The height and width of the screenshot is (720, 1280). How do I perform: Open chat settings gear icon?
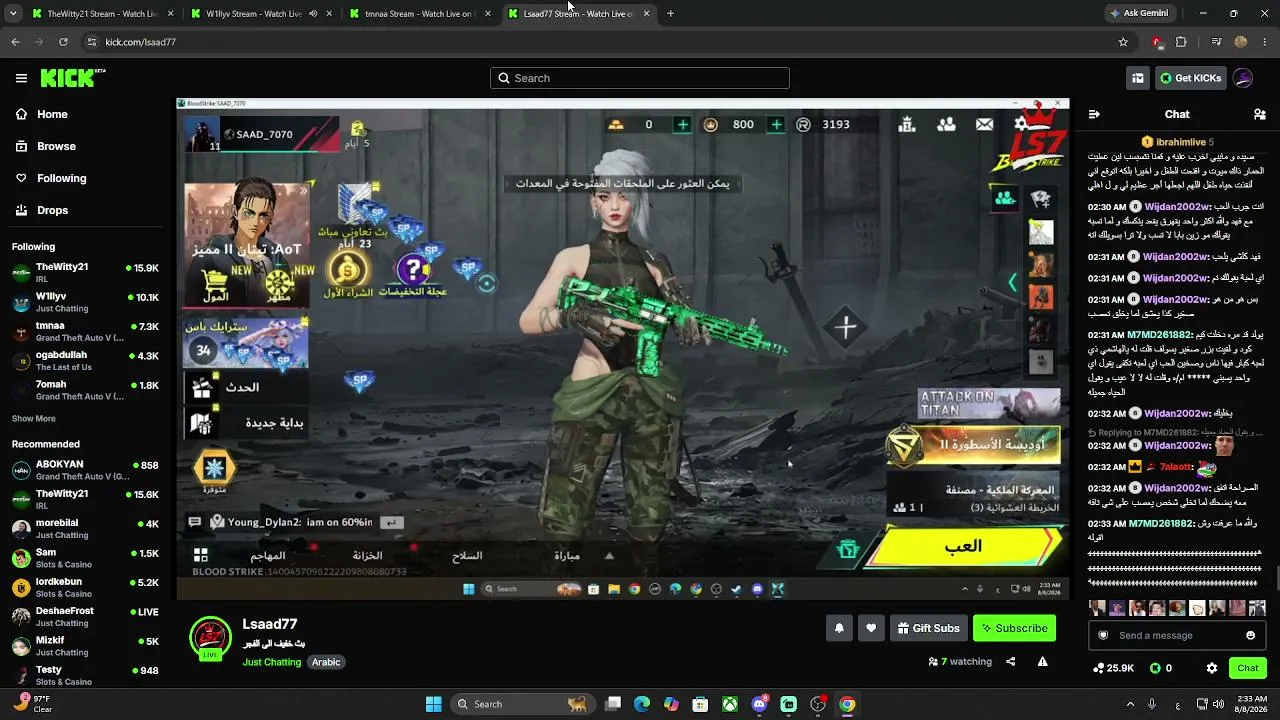tap(1212, 668)
